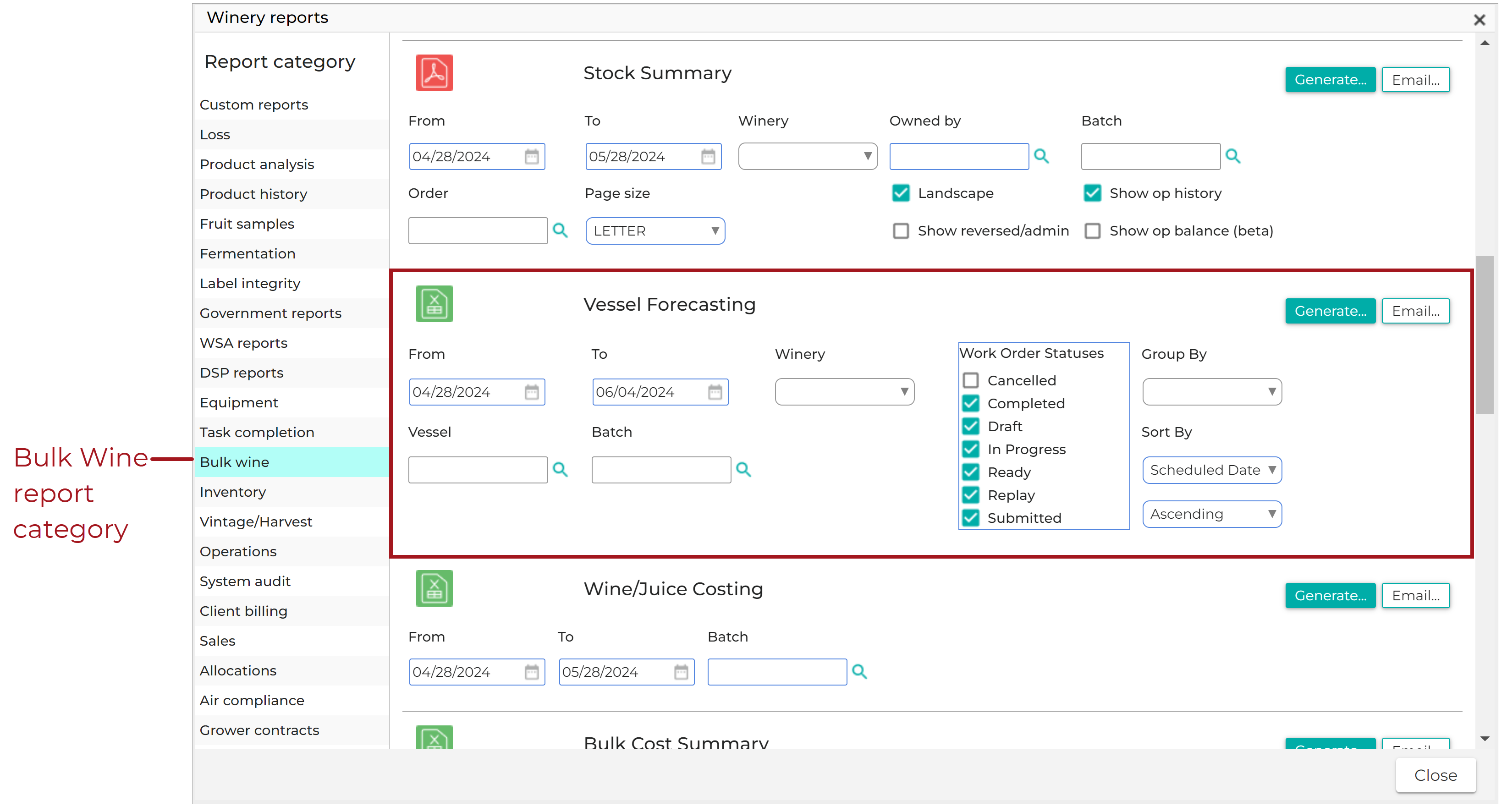Open the Ascending sort order dropdown
Image resolution: width=1507 pixels, height=812 pixels.
tap(1211, 514)
